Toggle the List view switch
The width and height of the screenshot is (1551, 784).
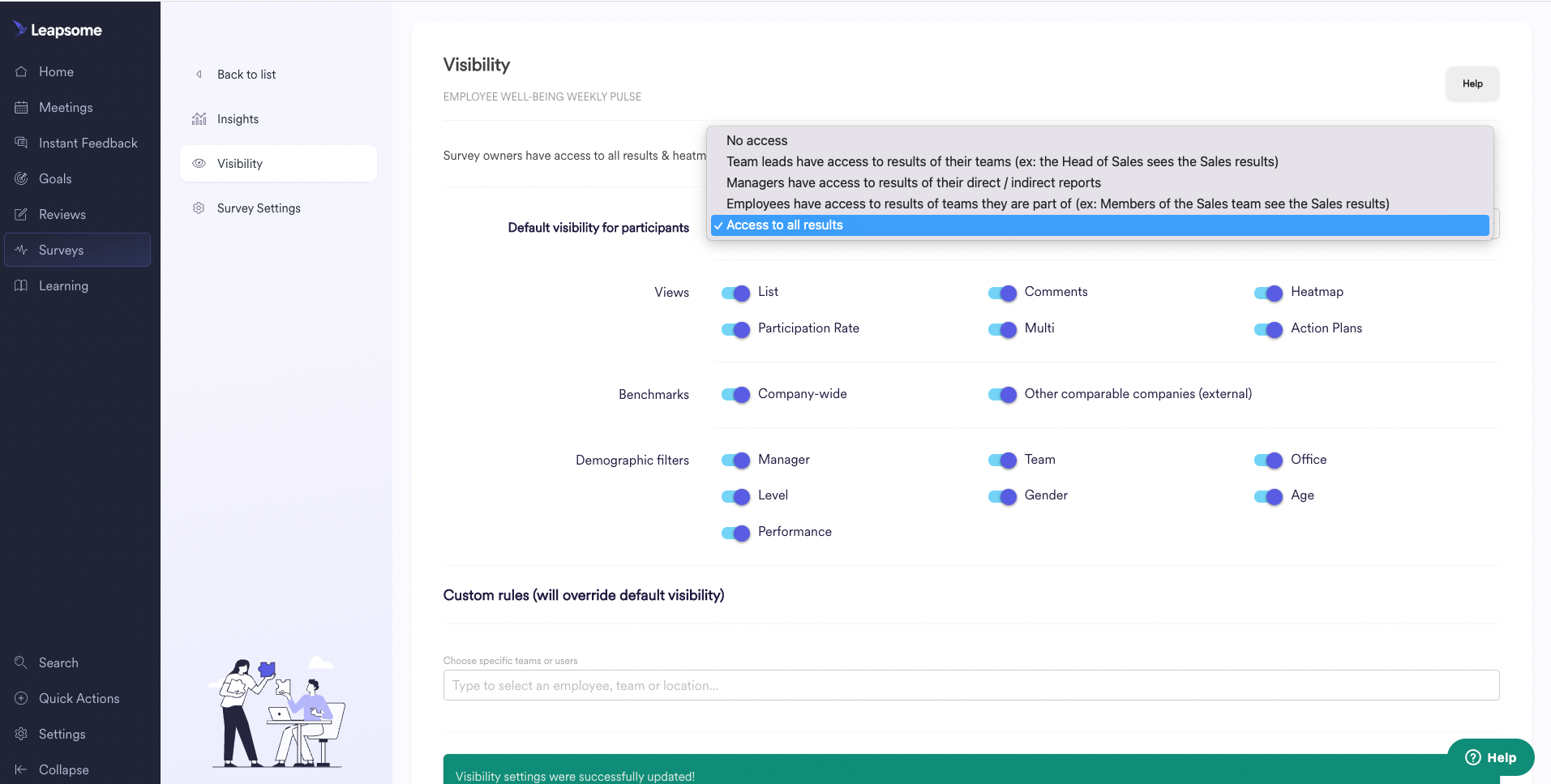point(735,293)
